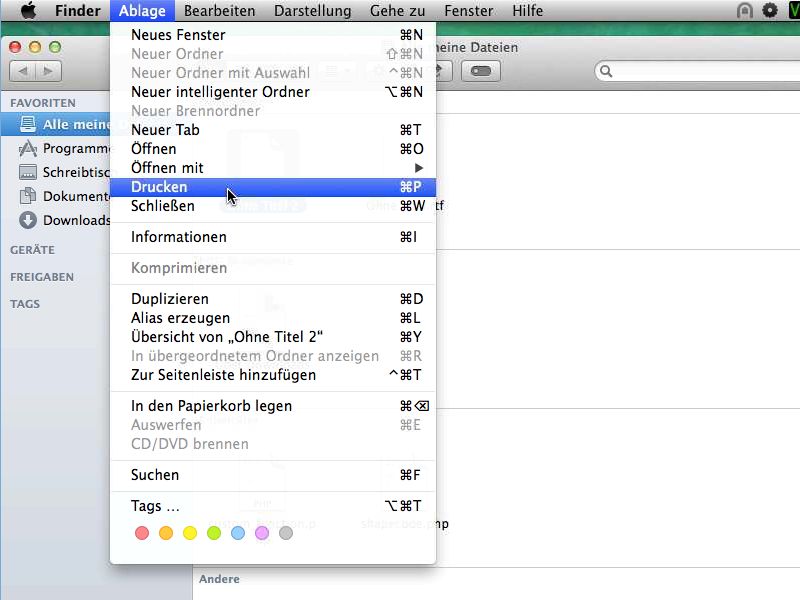Click the FAVORITEN sidebar heading
800x600 pixels.
tap(43, 103)
